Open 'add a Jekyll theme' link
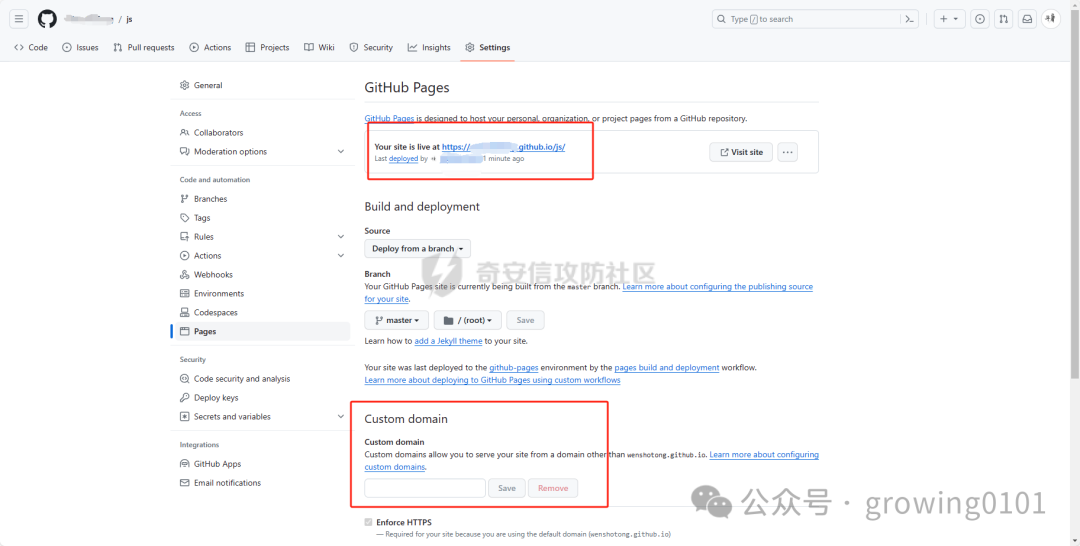 [448, 341]
